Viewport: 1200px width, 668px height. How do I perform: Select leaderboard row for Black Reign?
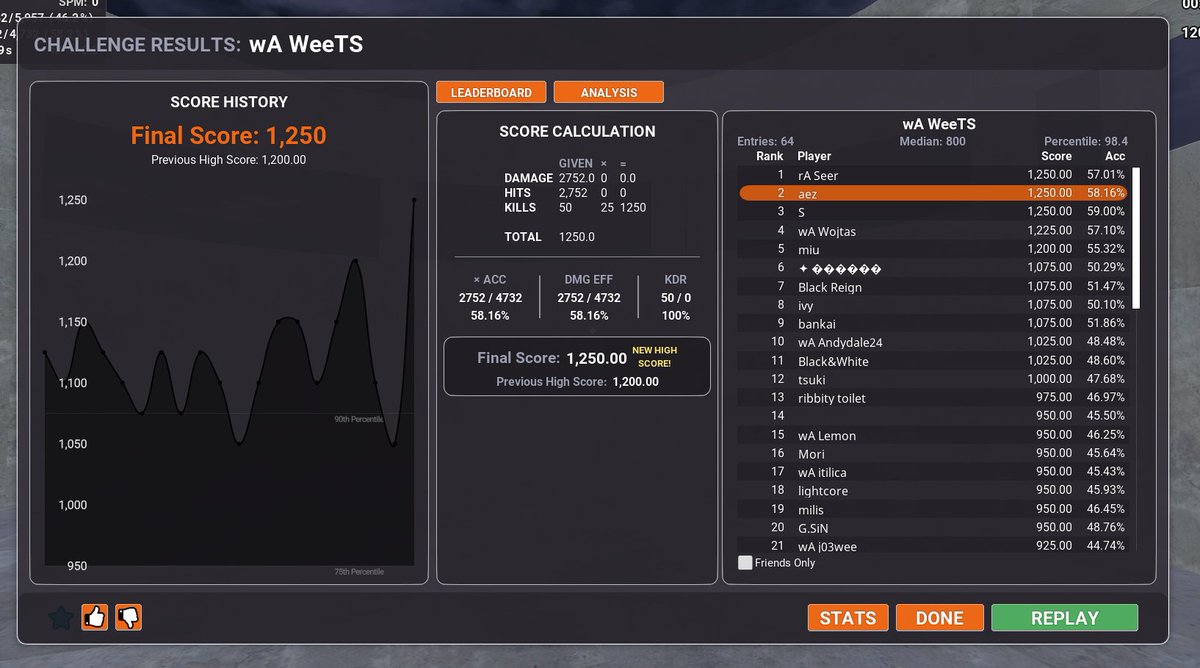coord(932,287)
